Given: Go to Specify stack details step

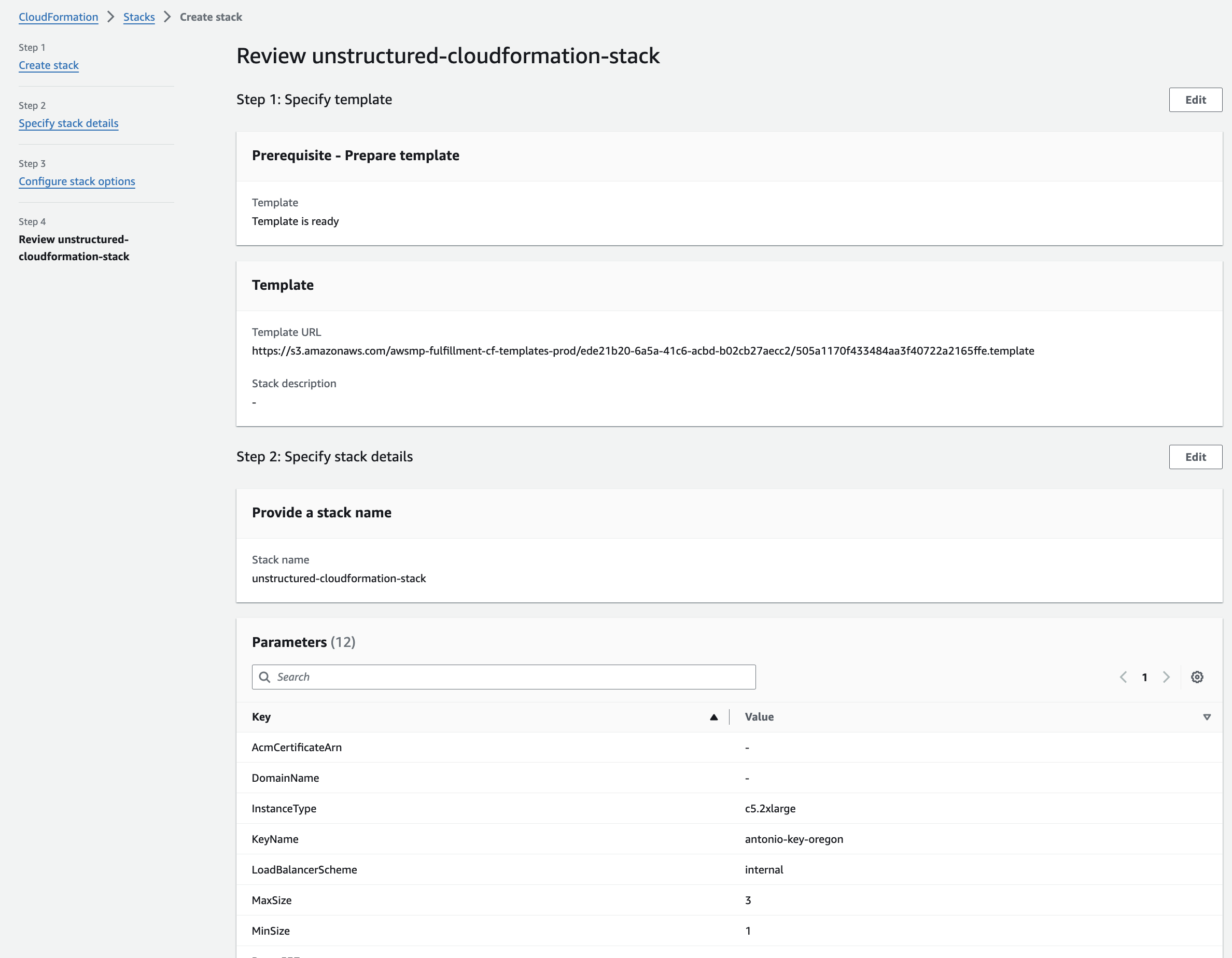Looking at the screenshot, I should coord(68,123).
